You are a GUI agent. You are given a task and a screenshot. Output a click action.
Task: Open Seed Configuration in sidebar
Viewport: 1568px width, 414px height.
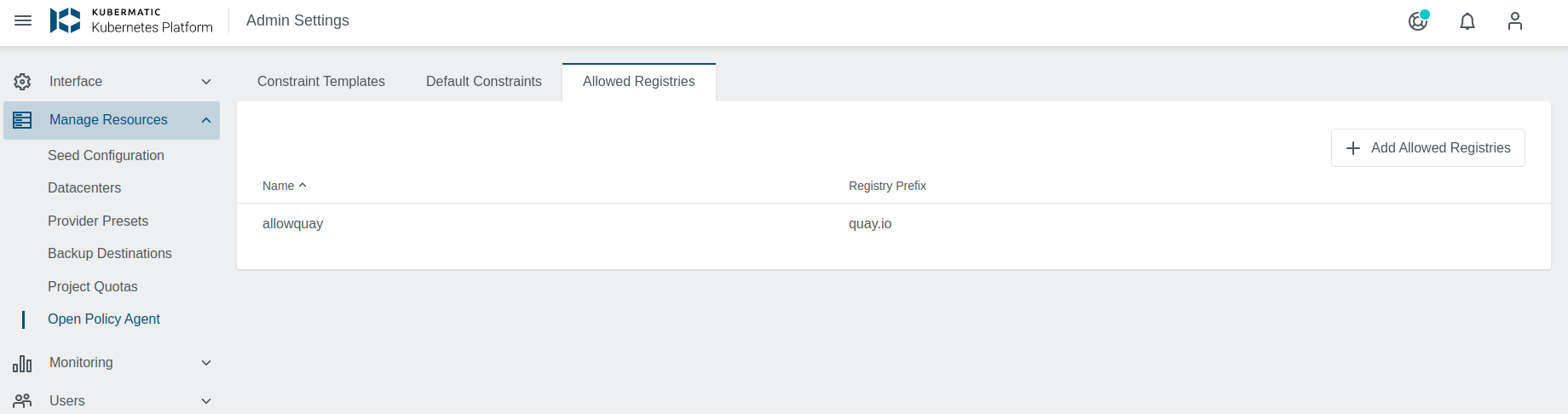point(106,155)
